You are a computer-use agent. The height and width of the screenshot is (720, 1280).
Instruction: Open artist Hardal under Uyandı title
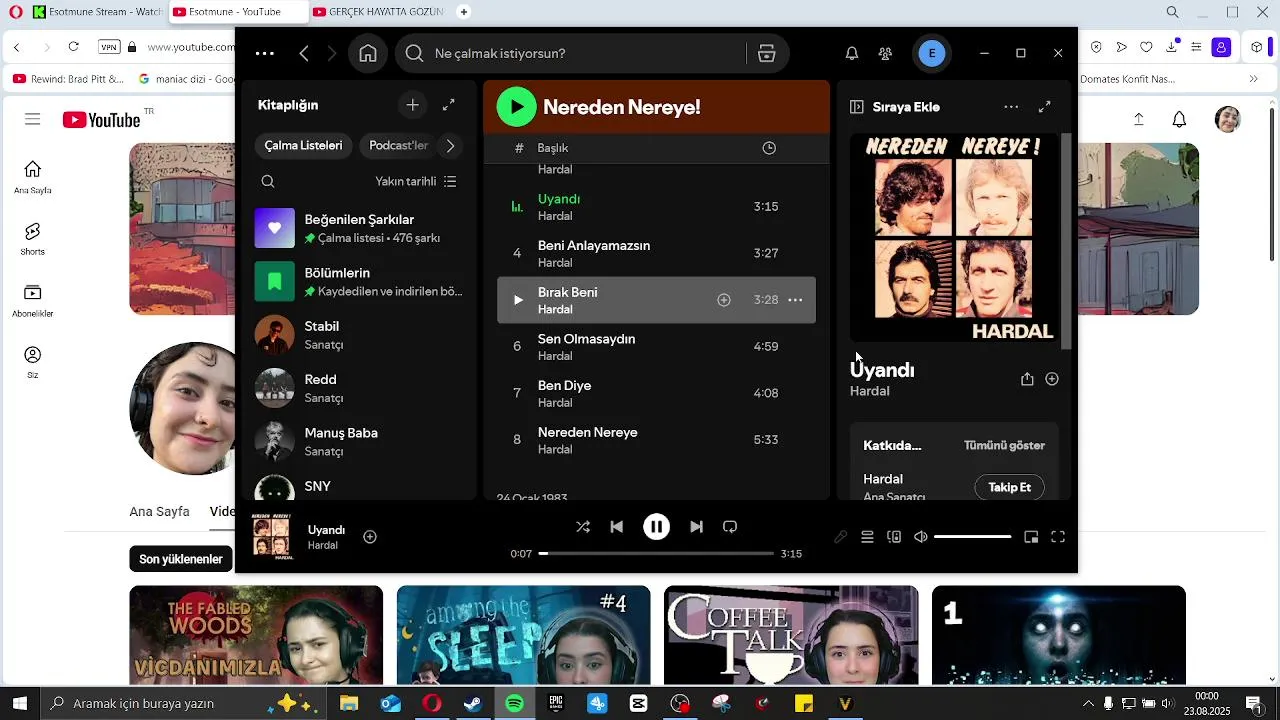(869, 391)
